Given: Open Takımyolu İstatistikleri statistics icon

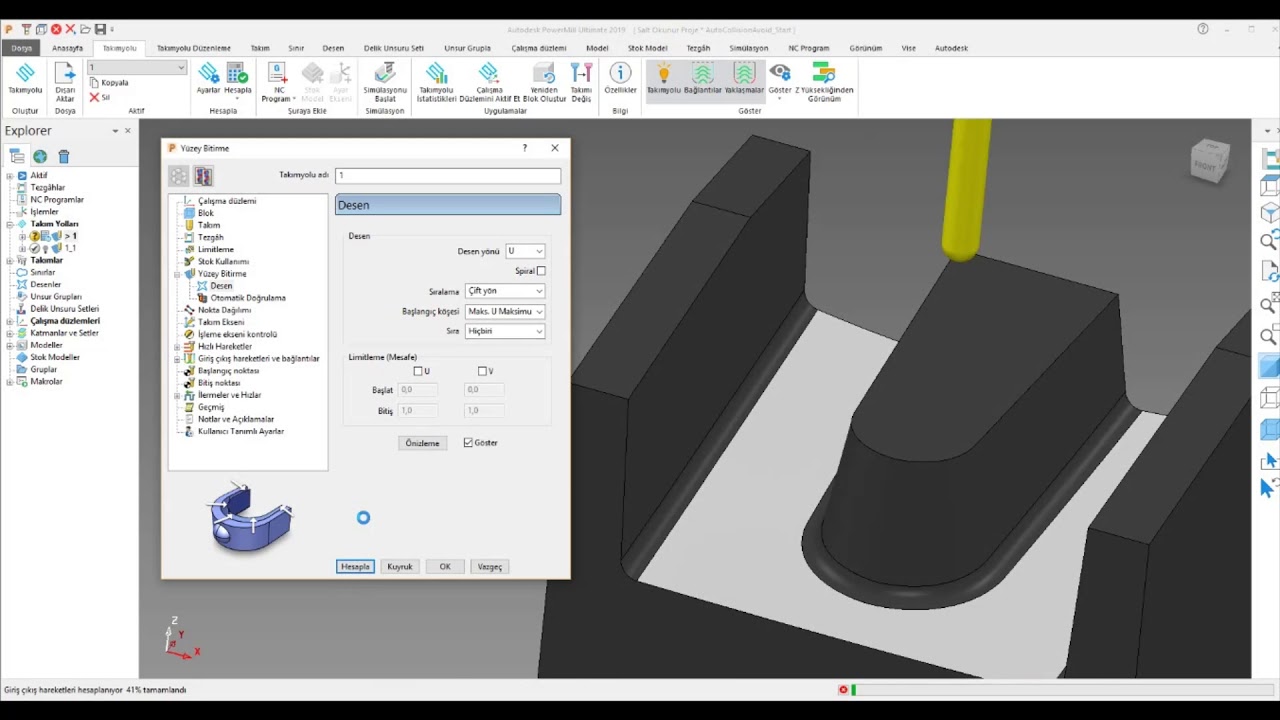Looking at the screenshot, I should coord(436,74).
